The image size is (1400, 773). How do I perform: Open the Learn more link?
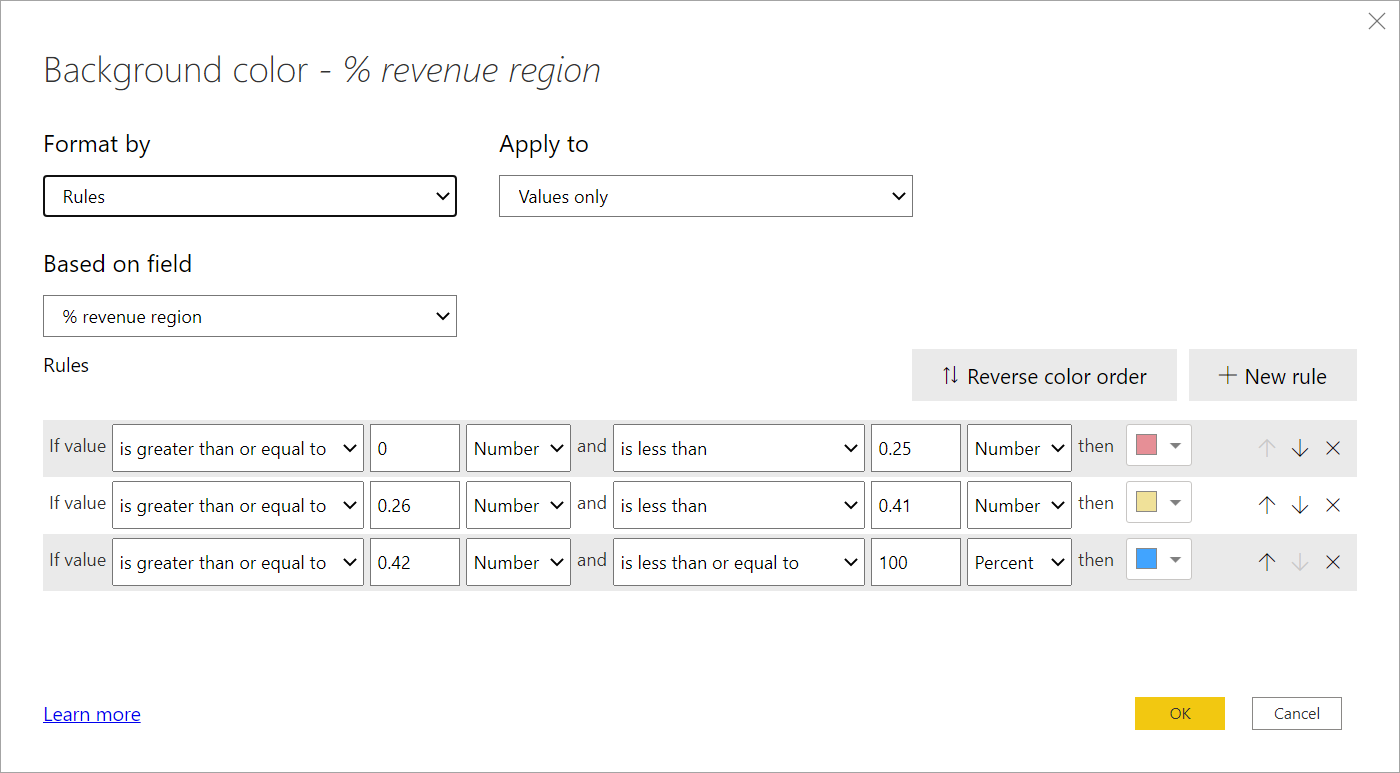click(x=92, y=714)
